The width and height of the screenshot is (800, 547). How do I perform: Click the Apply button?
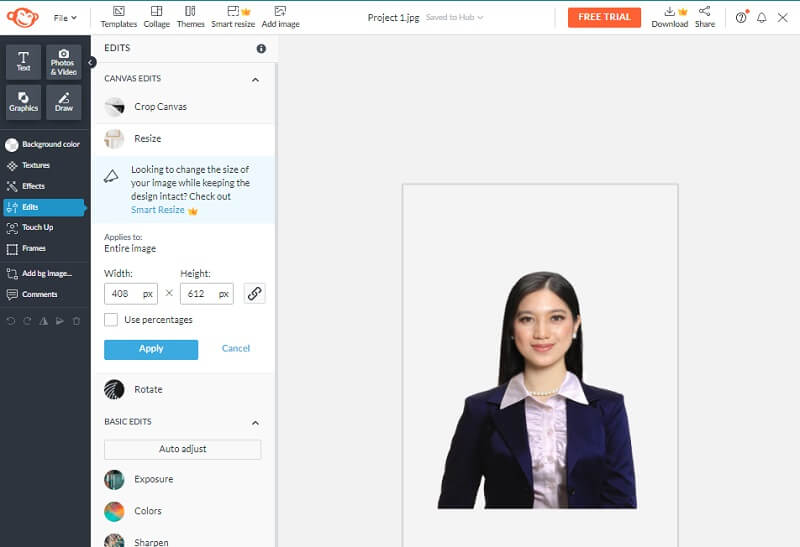coord(151,349)
